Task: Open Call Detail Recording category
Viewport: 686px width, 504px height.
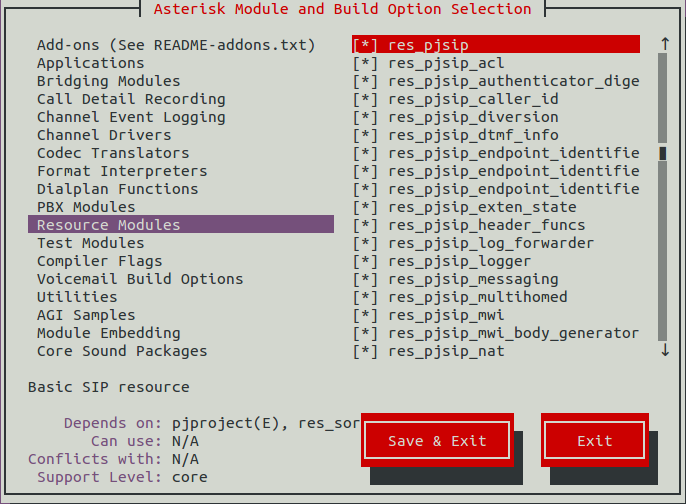Action: coord(131,99)
